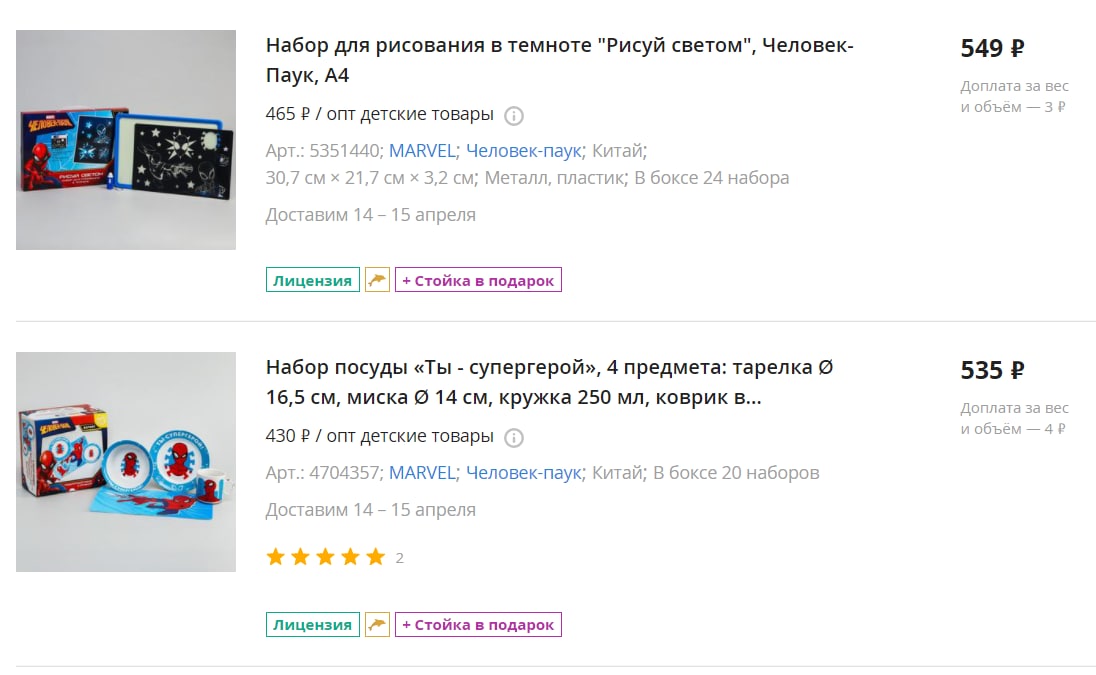Click dolphin badge icon of drawing set
This screenshot has width=1096, height=675.
coord(377,280)
